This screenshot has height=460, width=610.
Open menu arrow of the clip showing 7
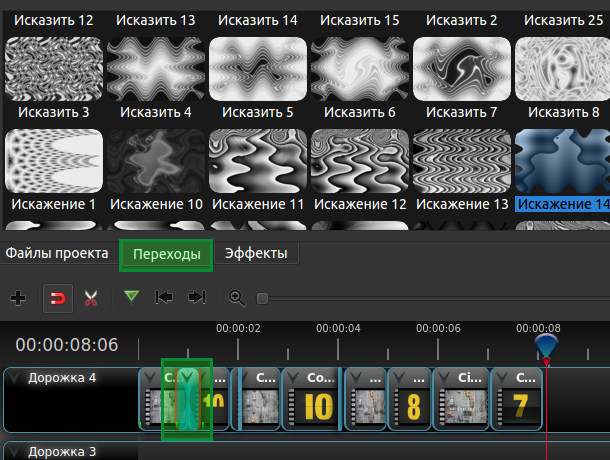(x=502, y=377)
